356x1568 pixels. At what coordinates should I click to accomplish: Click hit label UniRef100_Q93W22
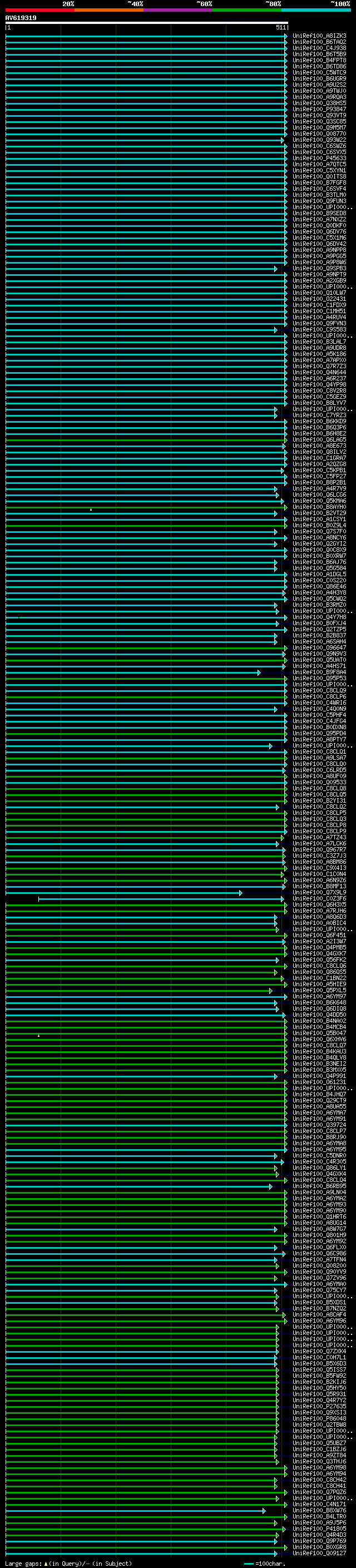point(319,140)
